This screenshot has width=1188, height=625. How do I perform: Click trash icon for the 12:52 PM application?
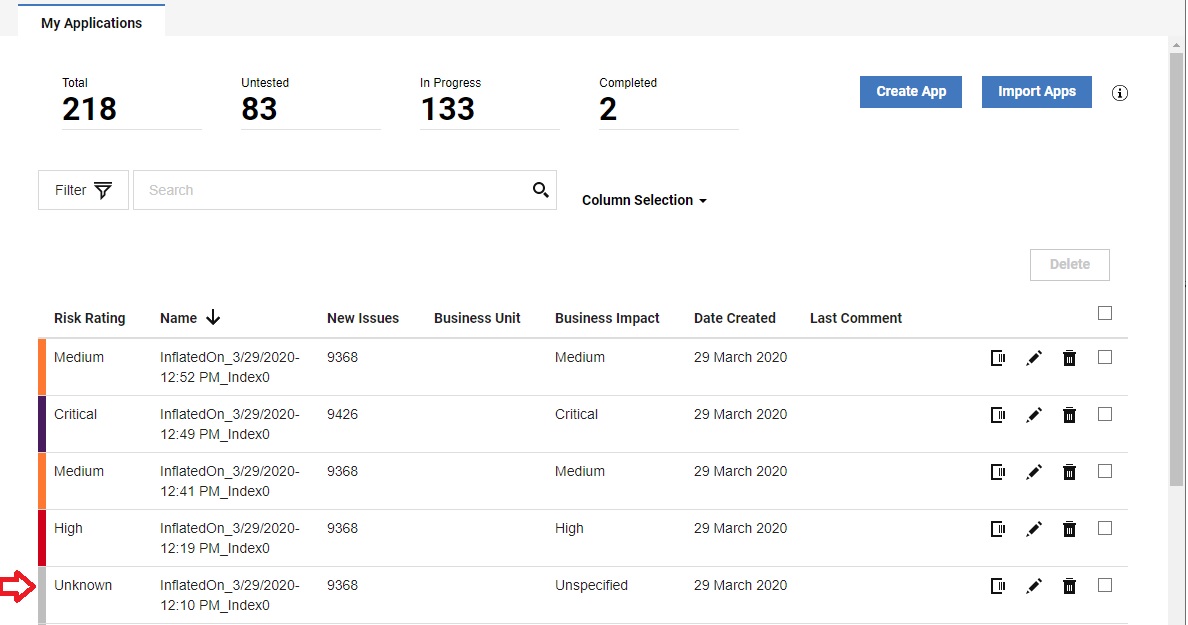point(1069,358)
